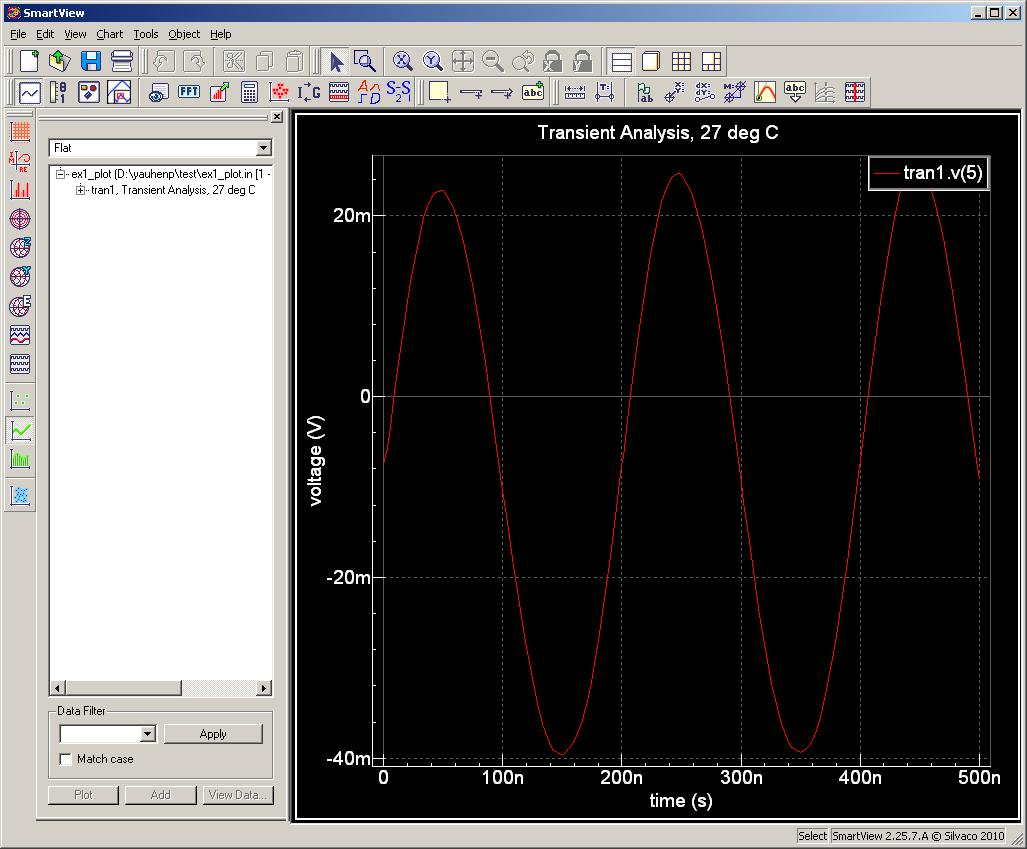Click the I-to-G conversion icon
The image size is (1027, 849).
click(x=309, y=92)
